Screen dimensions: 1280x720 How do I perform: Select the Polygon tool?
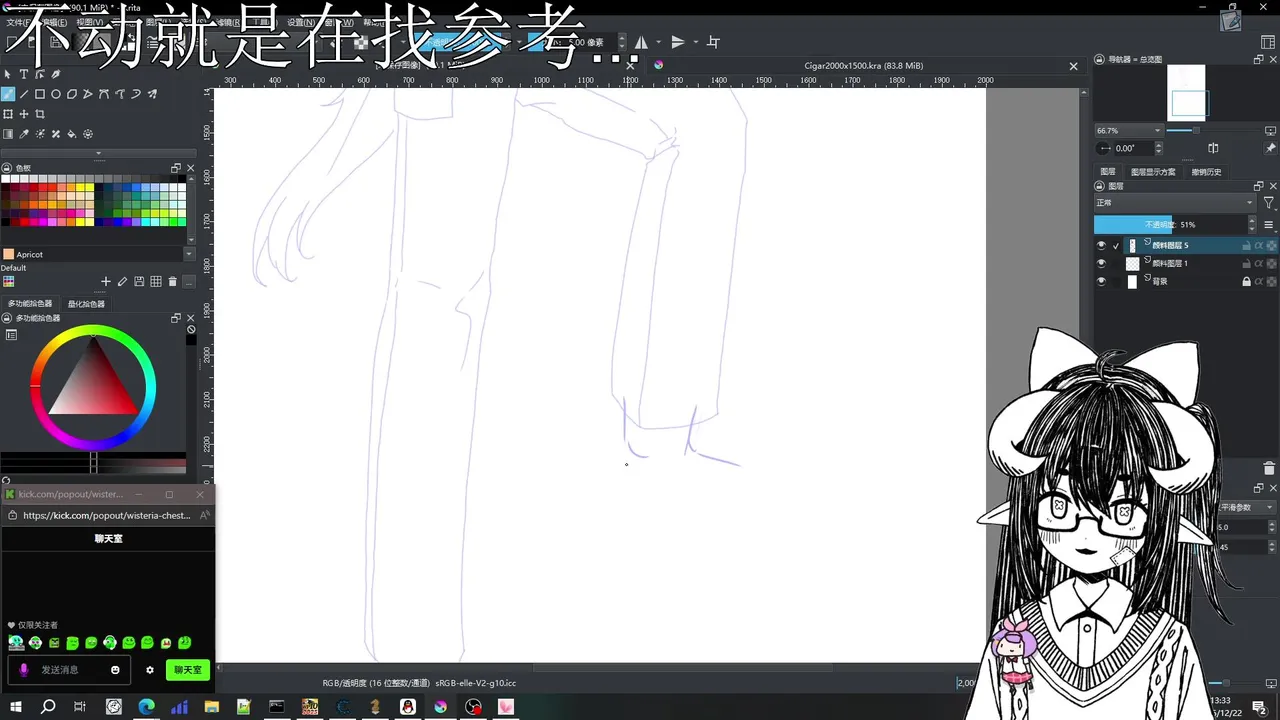point(72,94)
